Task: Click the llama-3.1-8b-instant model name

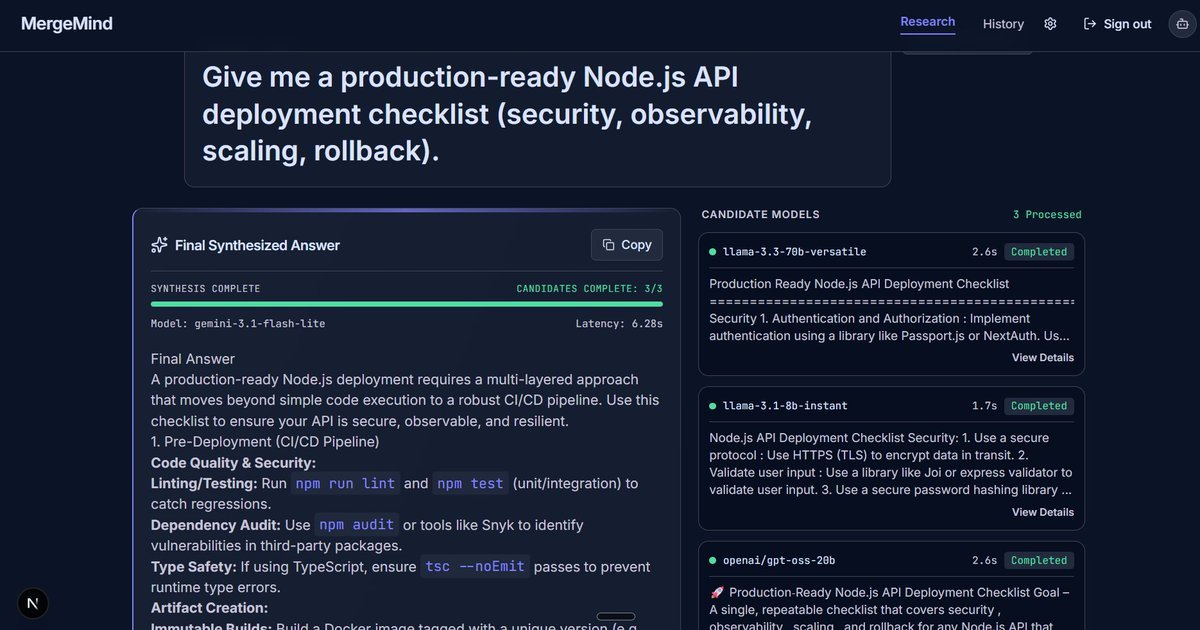Action: [x=785, y=406]
